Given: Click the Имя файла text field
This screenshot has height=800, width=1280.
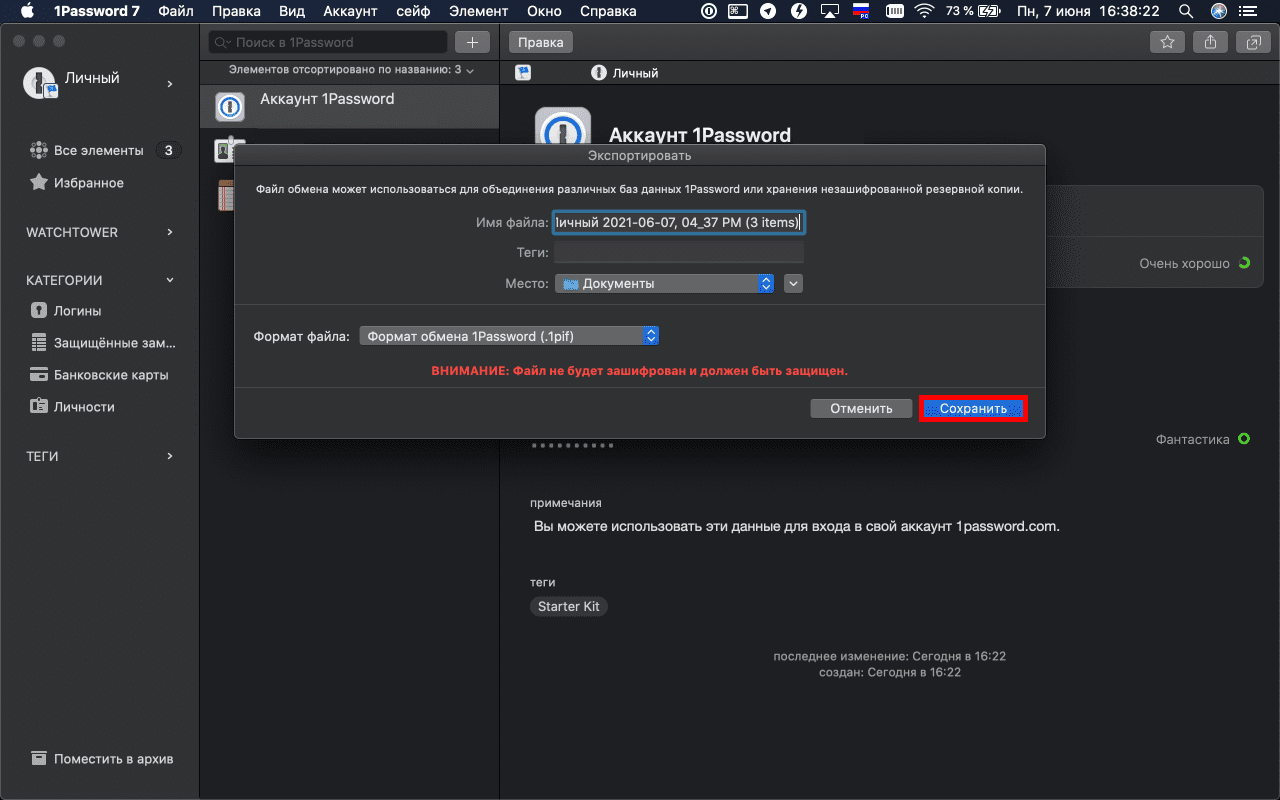Looking at the screenshot, I should click(x=679, y=223).
